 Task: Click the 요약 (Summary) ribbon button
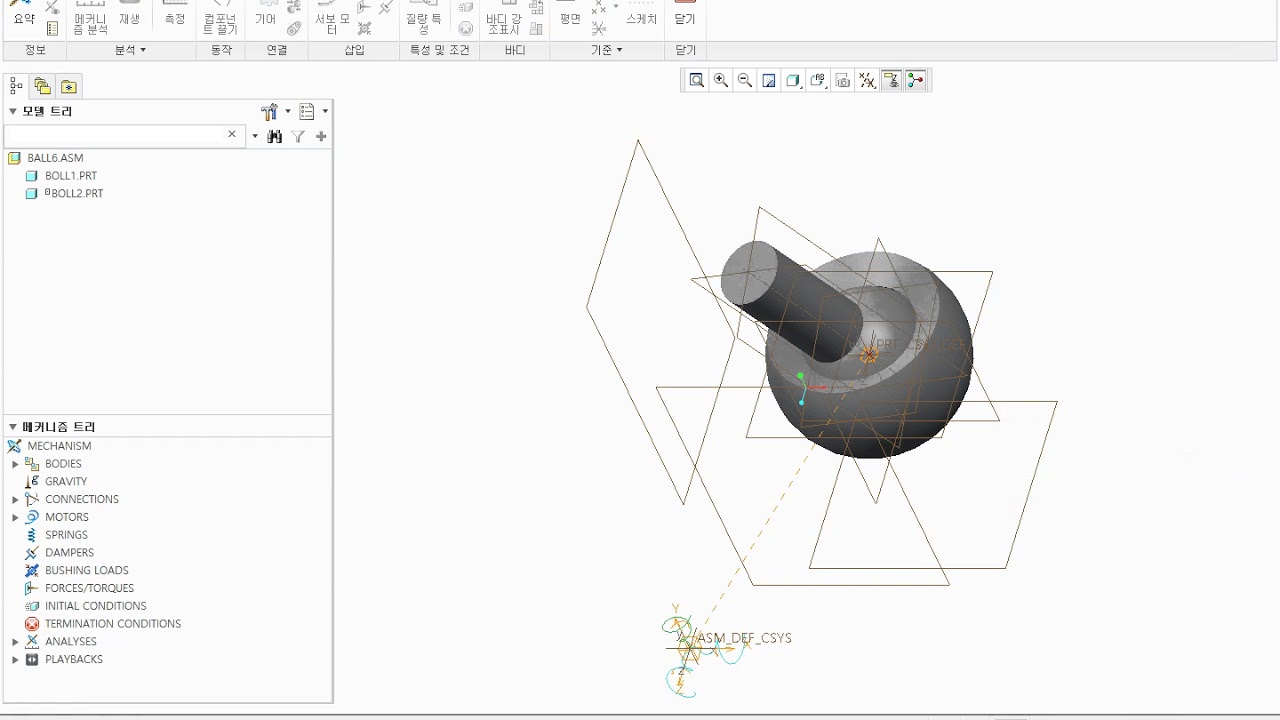[23, 15]
